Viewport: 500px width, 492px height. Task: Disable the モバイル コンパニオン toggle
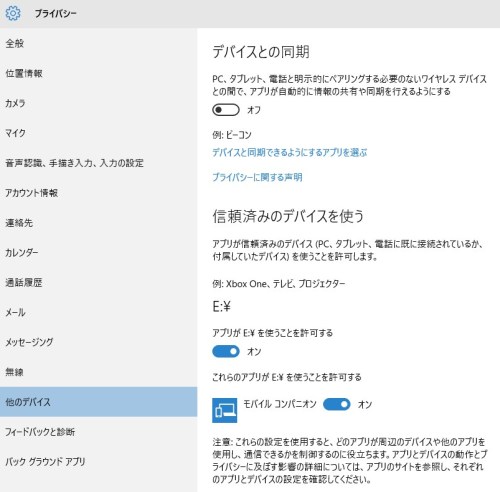click(337, 404)
